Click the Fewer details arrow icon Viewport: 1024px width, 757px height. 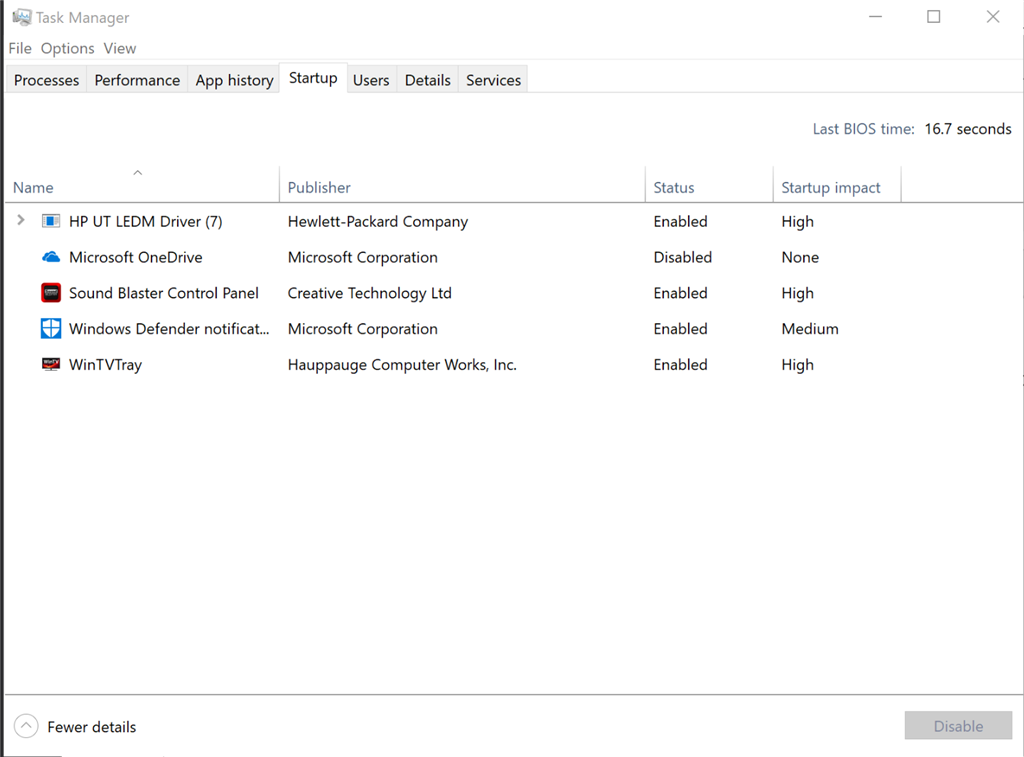coord(26,726)
